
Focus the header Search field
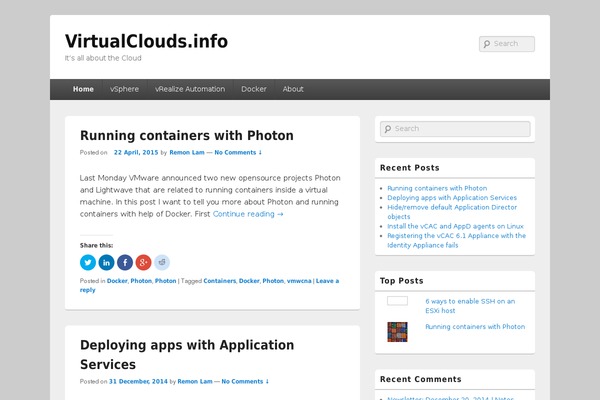[507, 44]
